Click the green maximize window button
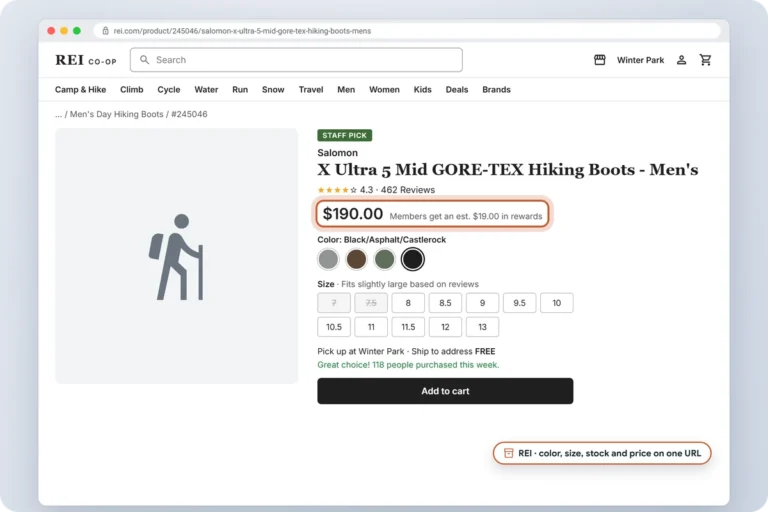The width and height of the screenshot is (768, 512). point(77,31)
